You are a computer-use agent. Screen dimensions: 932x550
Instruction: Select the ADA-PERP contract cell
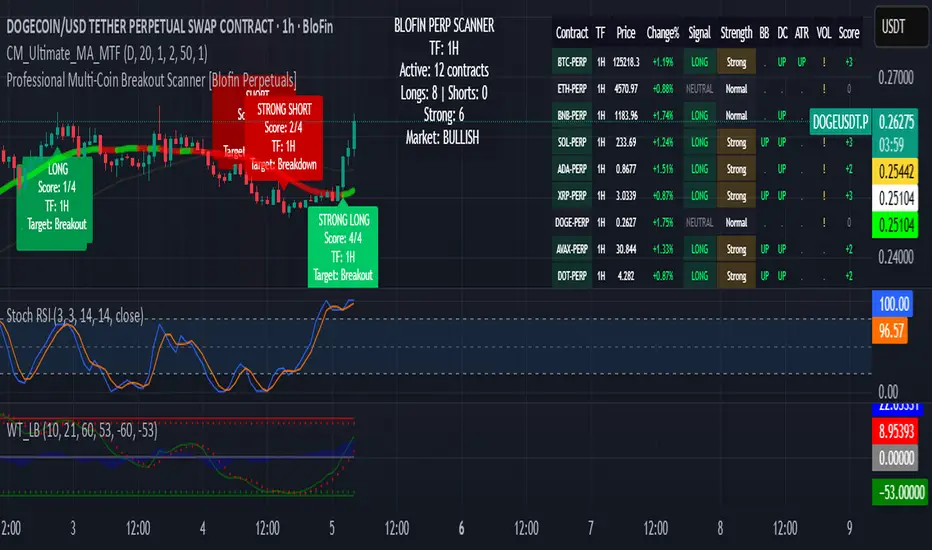[572, 169]
